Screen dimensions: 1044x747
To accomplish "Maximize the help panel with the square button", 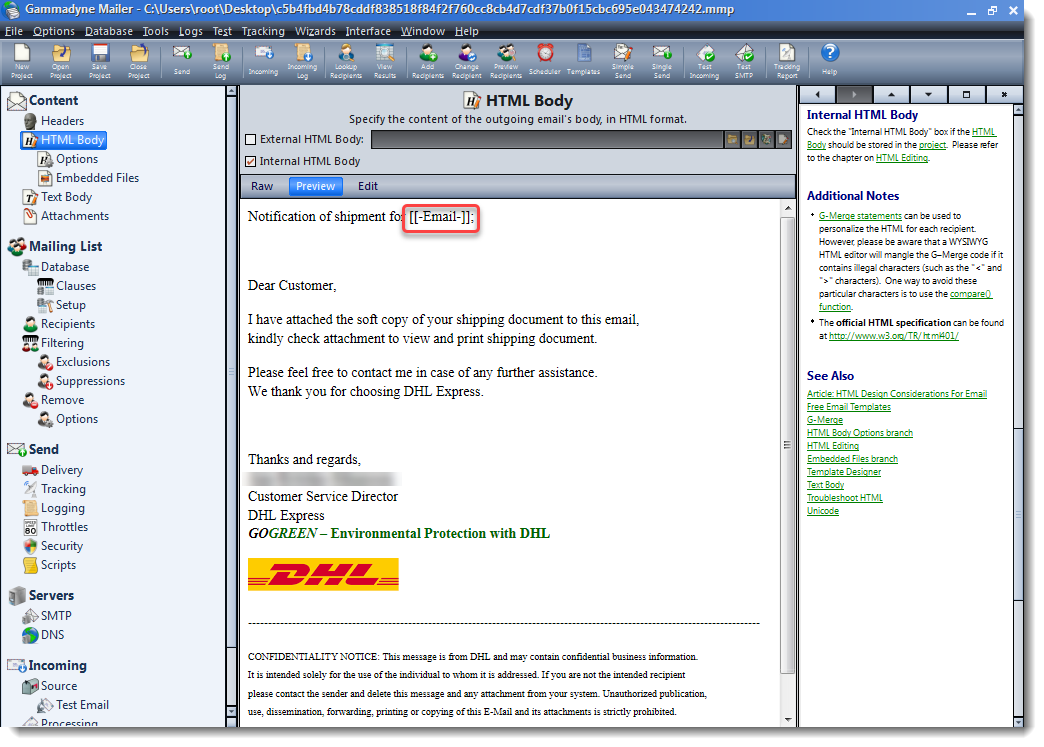I will point(966,95).
